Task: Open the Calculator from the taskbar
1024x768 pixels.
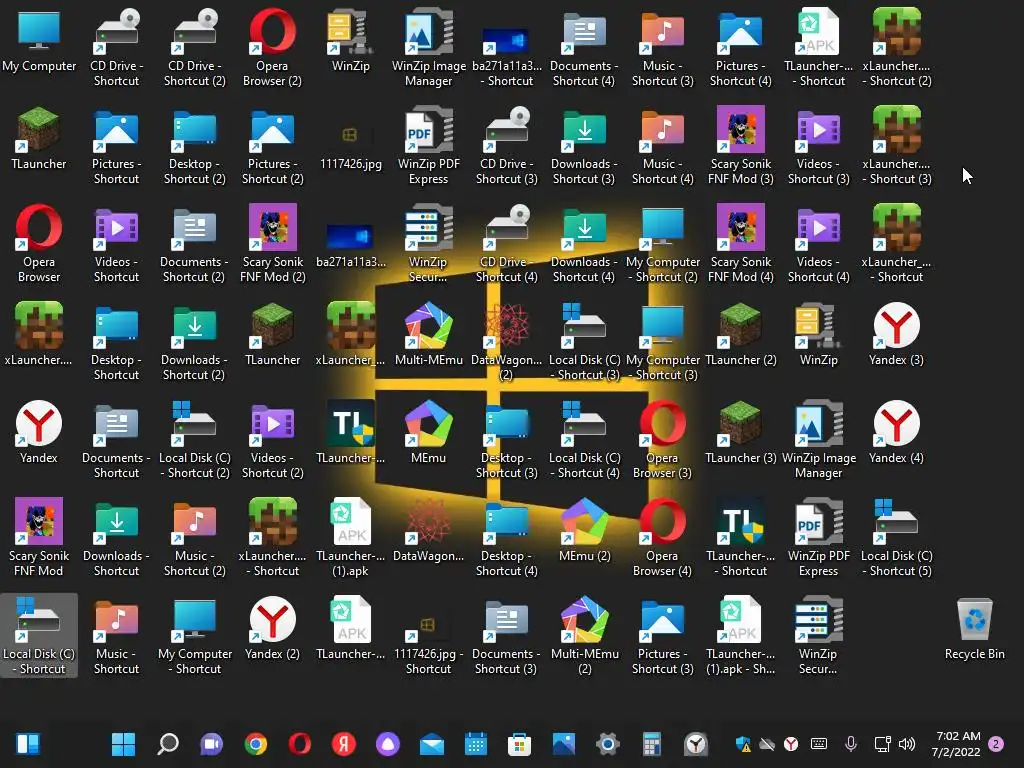Action: pyautogui.click(x=652, y=743)
